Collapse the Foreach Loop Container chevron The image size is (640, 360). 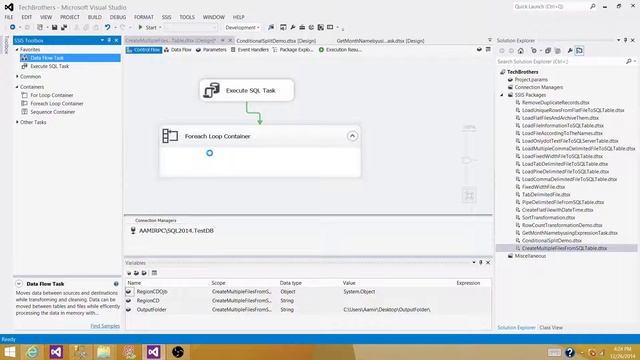(x=352, y=136)
